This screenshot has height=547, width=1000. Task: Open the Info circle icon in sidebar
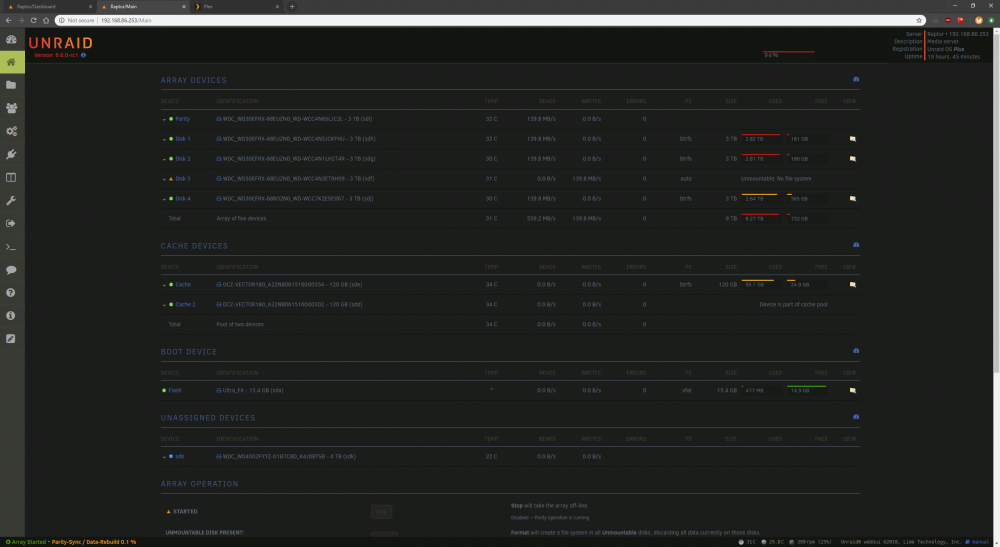click(11, 316)
